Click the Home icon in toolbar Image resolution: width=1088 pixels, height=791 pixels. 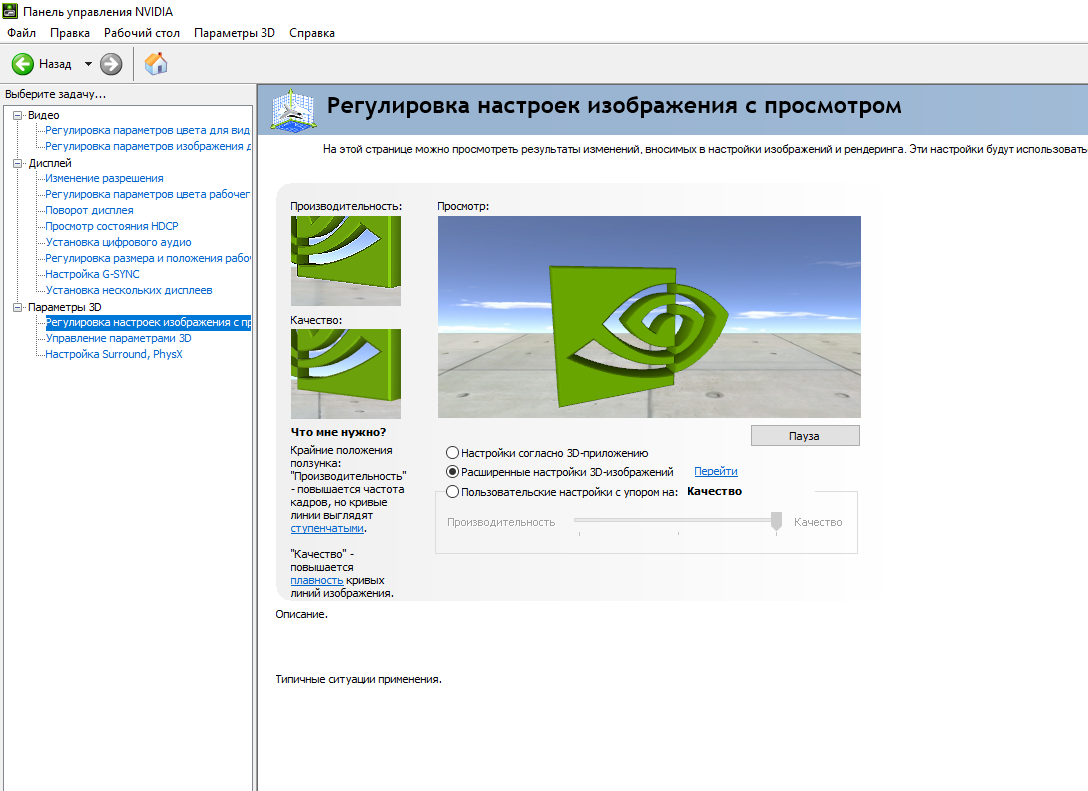(156, 64)
